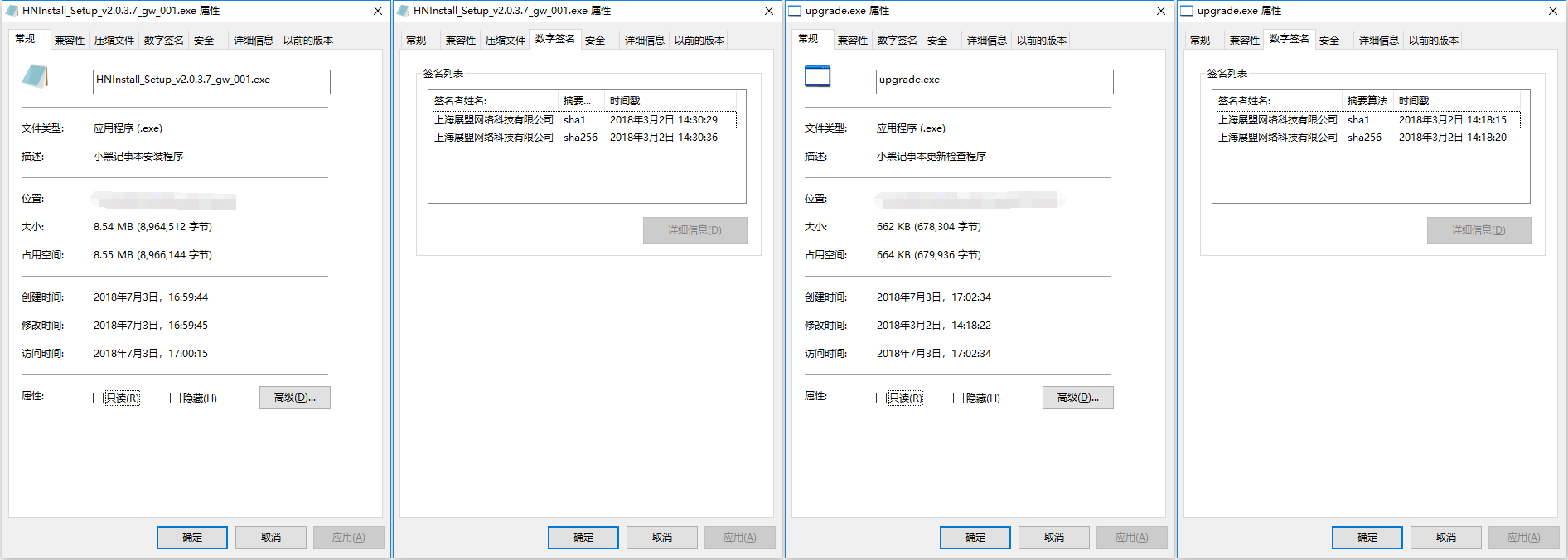Select 以前的版本 tab in last window
This screenshot has width=1568, height=560.
1433,41
